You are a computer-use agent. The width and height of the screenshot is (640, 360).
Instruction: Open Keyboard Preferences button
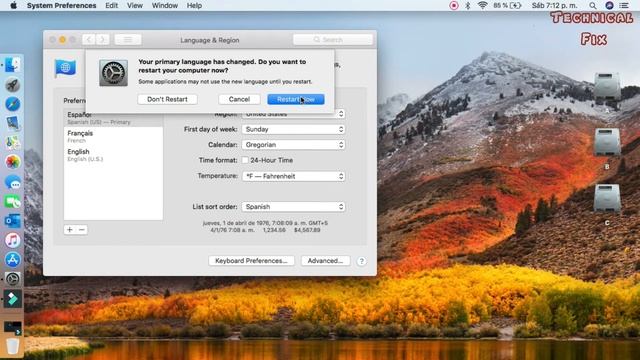click(x=251, y=261)
